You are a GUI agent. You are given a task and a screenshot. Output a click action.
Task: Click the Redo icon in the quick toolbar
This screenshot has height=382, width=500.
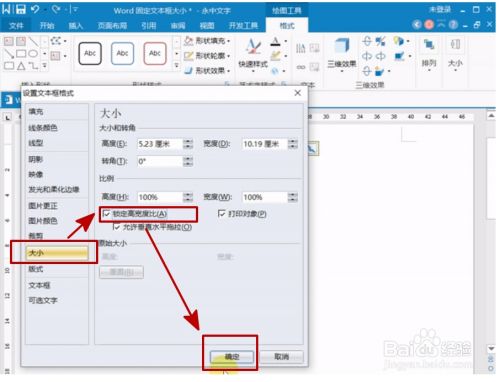[56, 10]
